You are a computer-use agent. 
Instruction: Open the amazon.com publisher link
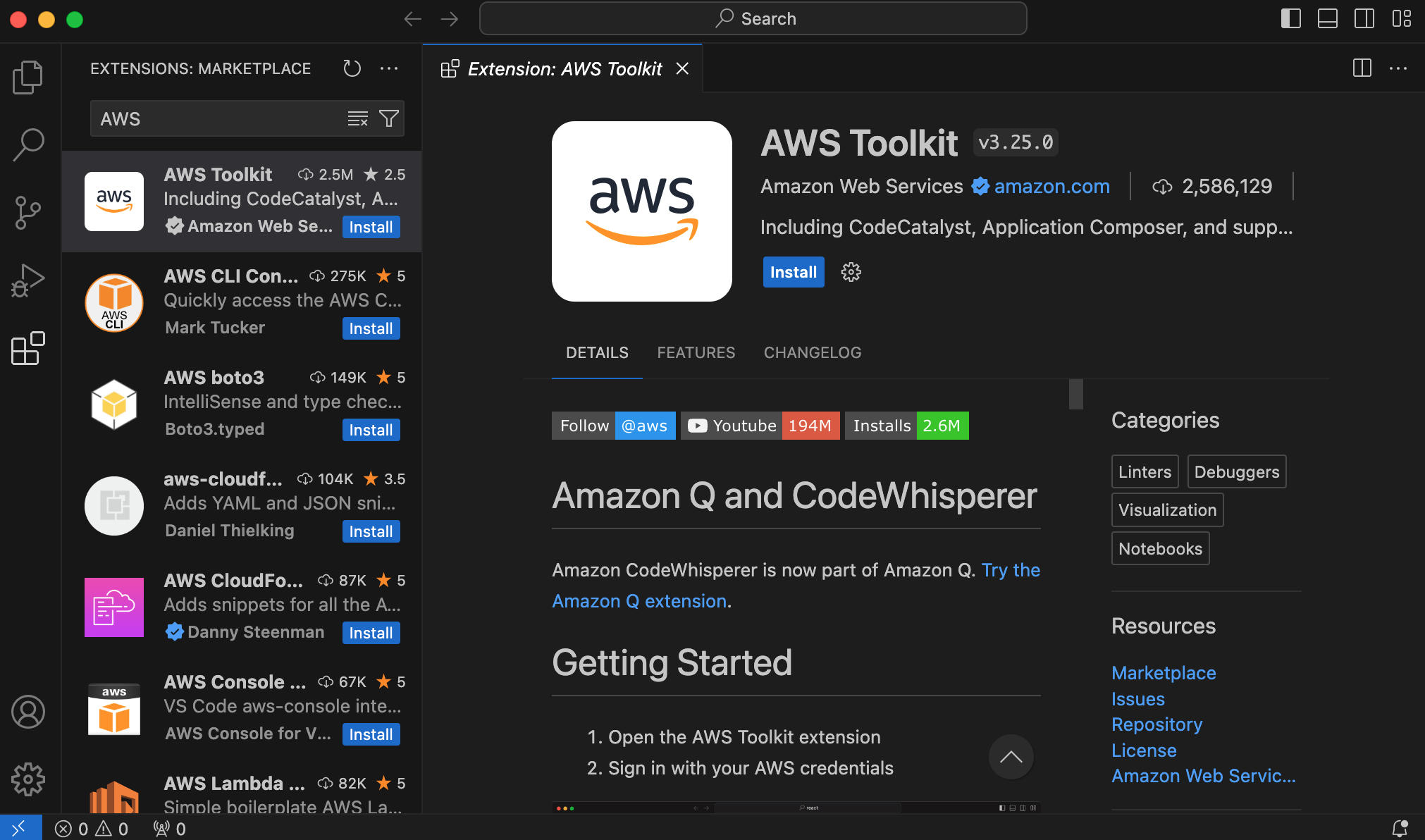point(1051,186)
